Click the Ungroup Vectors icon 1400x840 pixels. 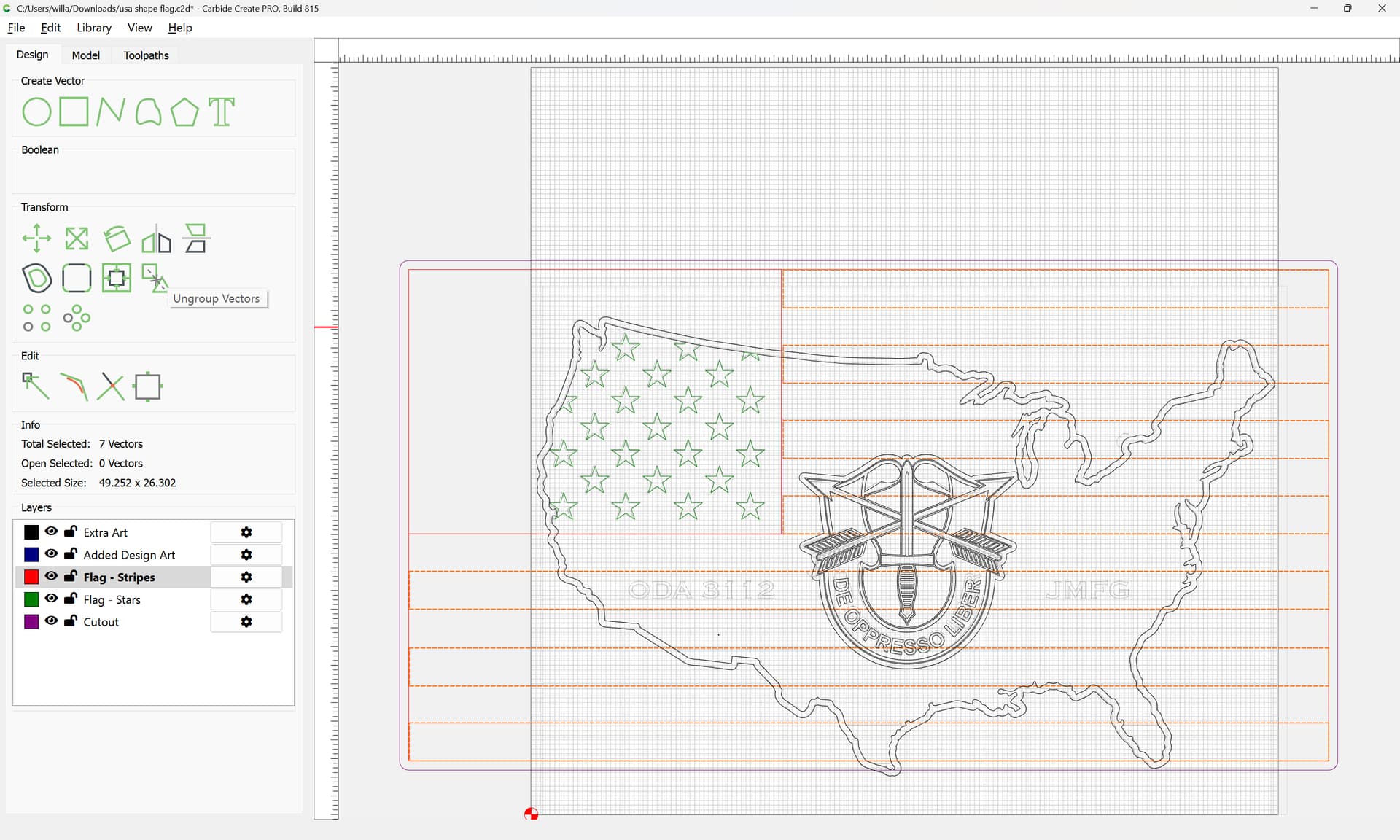(x=155, y=279)
